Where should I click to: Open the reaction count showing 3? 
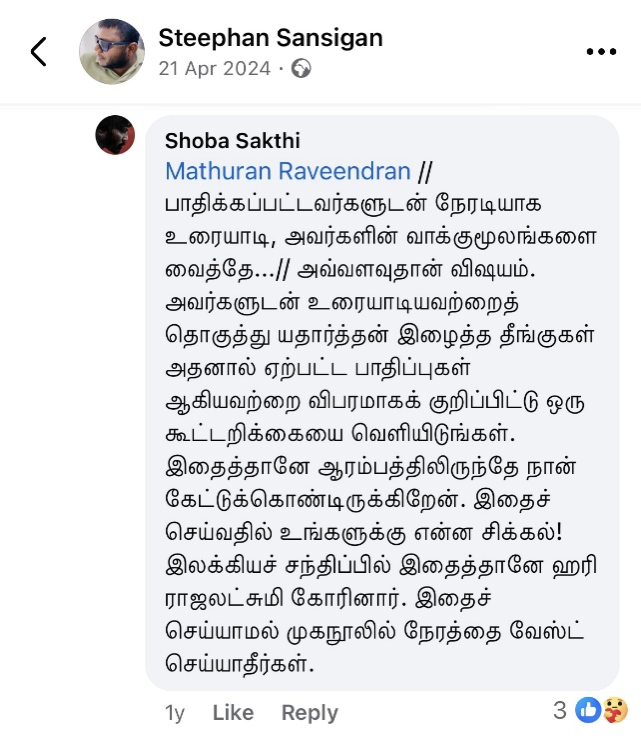click(x=559, y=710)
